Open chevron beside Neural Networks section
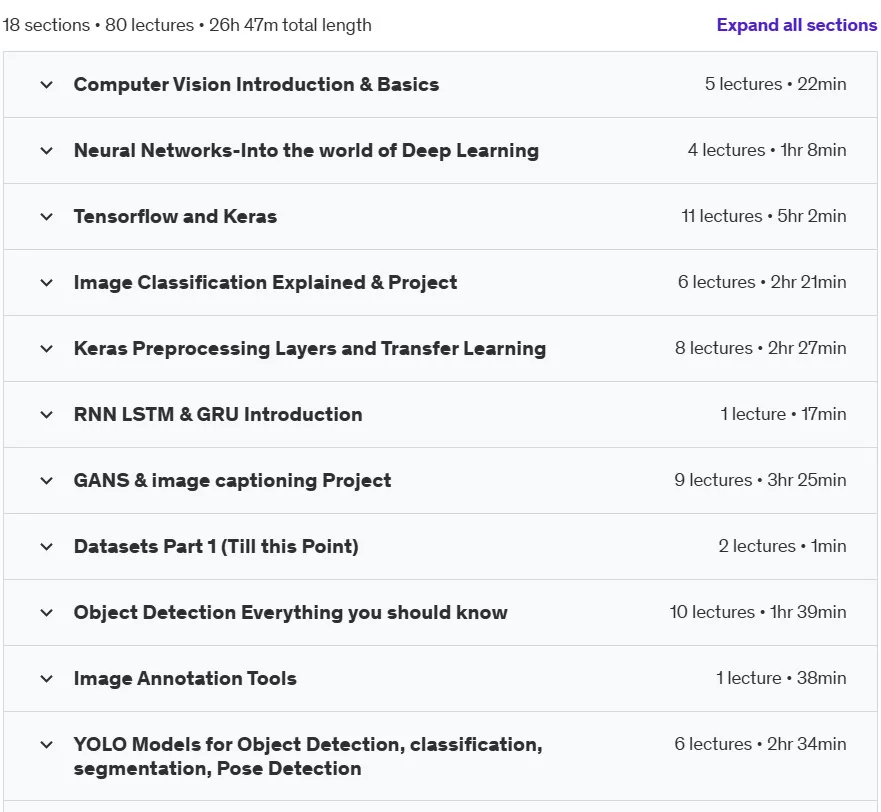 (x=47, y=151)
